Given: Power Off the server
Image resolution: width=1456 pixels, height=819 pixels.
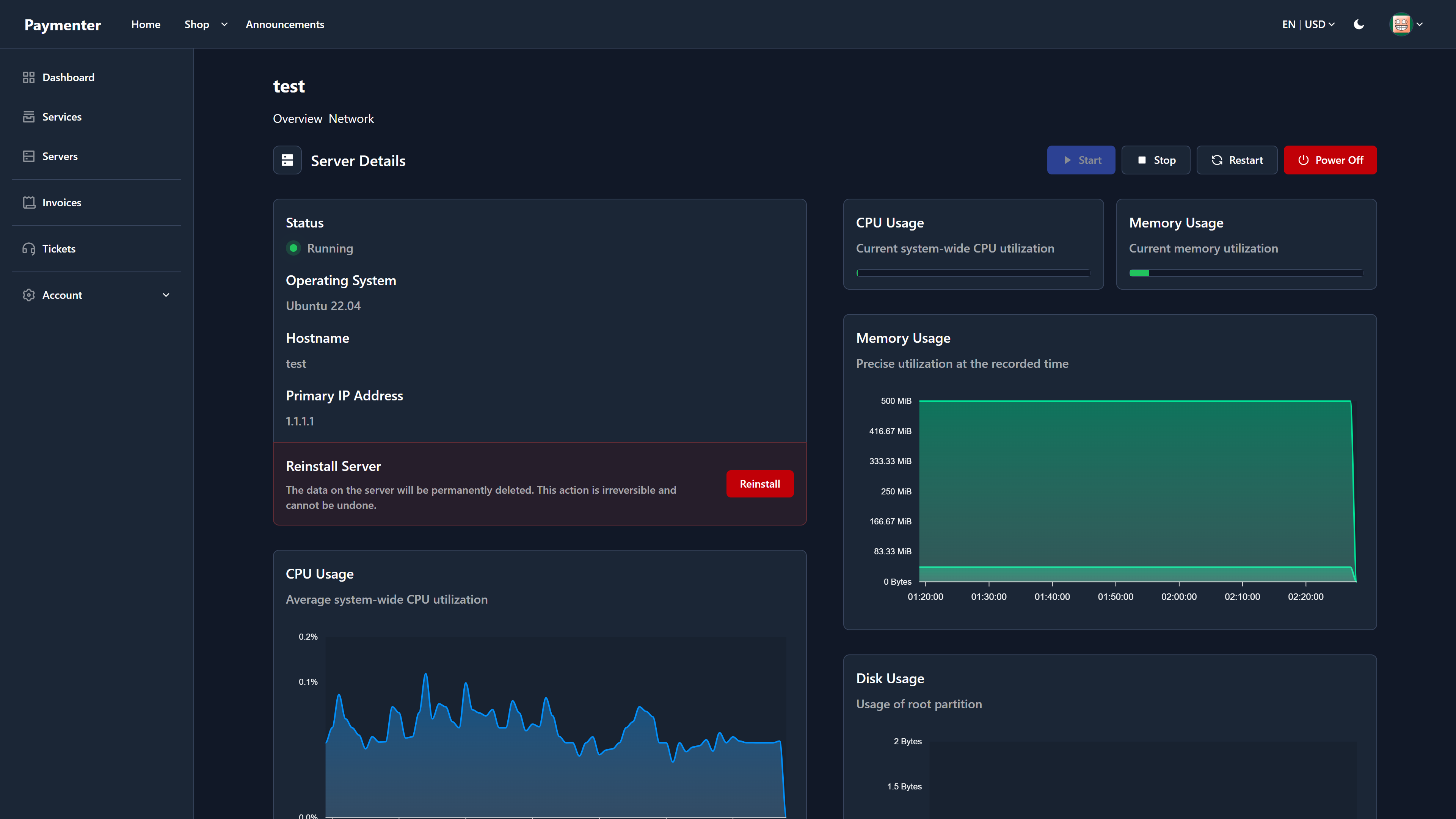Looking at the screenshot, I should coord(1330,160).
